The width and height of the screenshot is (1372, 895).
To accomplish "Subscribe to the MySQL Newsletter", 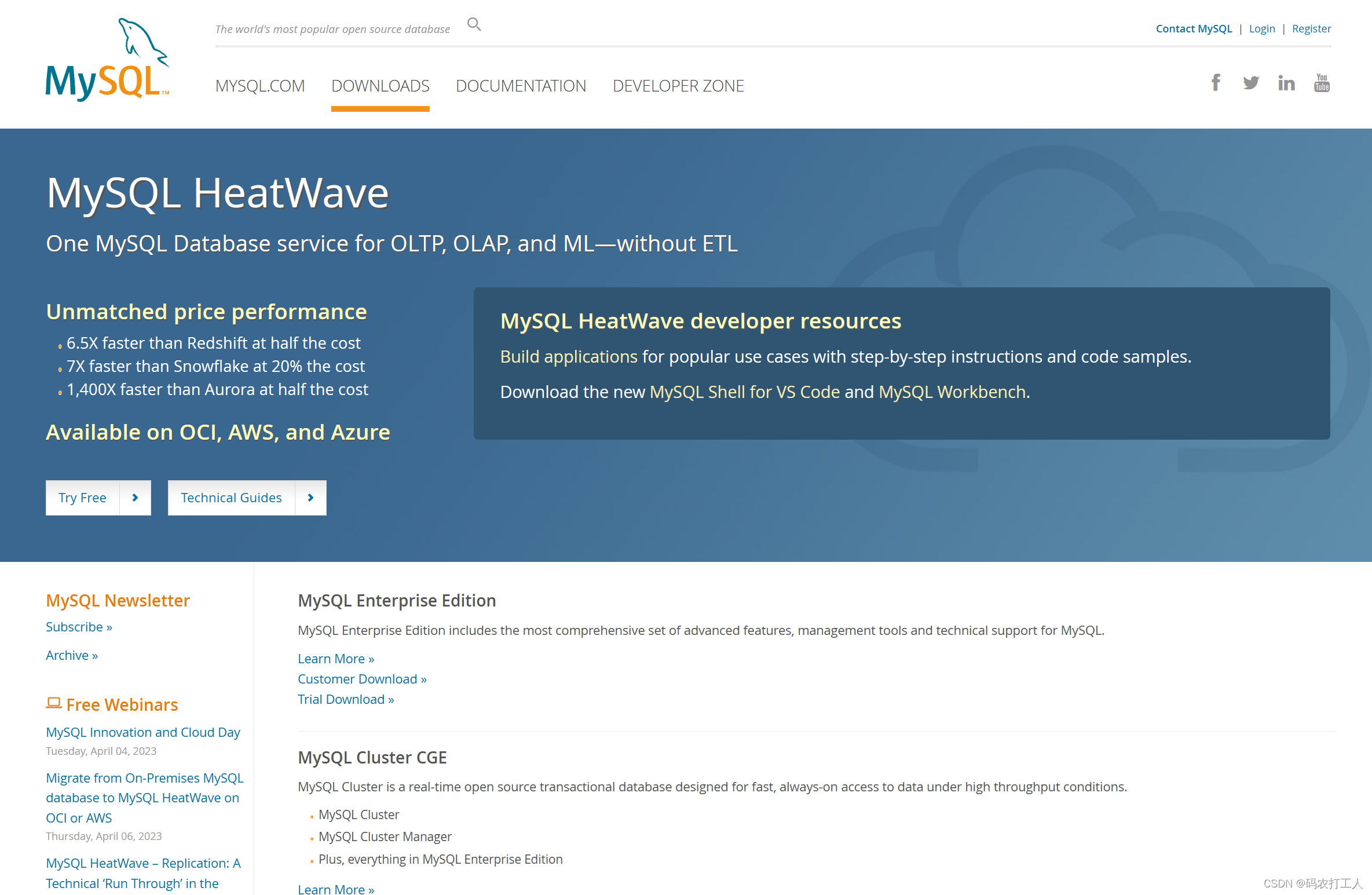I will coord(79,627).
